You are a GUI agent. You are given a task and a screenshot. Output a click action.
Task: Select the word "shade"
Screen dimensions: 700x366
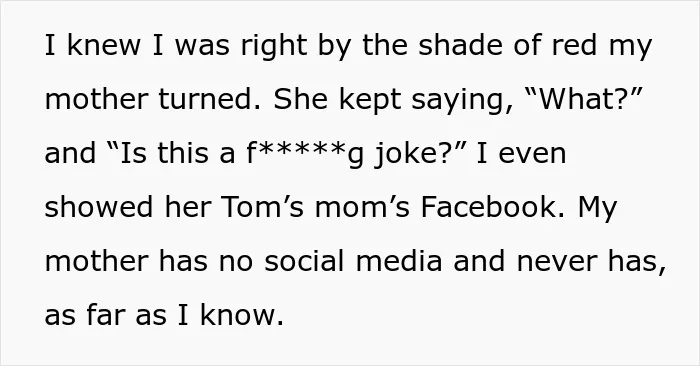pyautogui.click(x=460, y=45)
